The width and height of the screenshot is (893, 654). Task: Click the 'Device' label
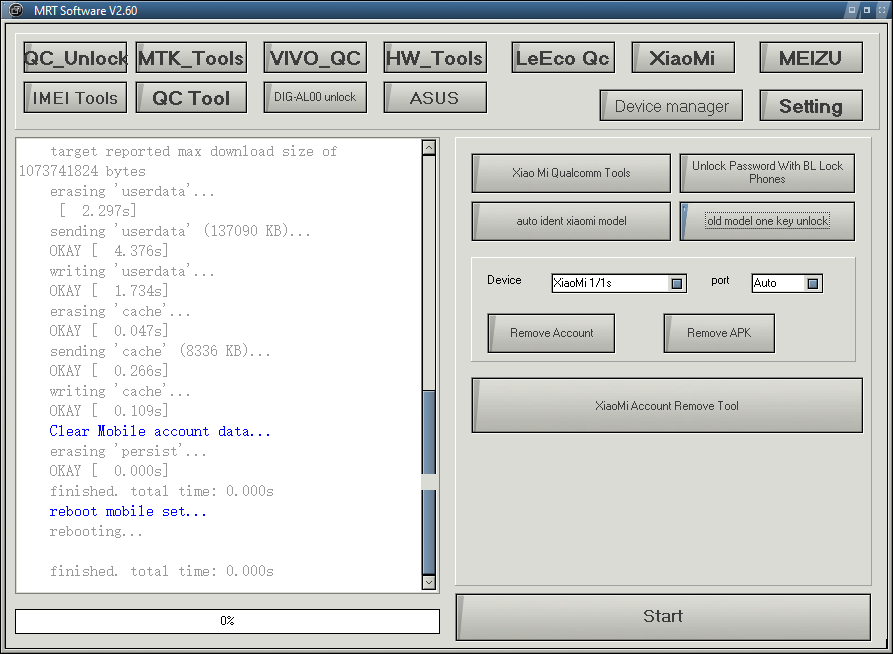pyautogui.click(x=504, y=280)
